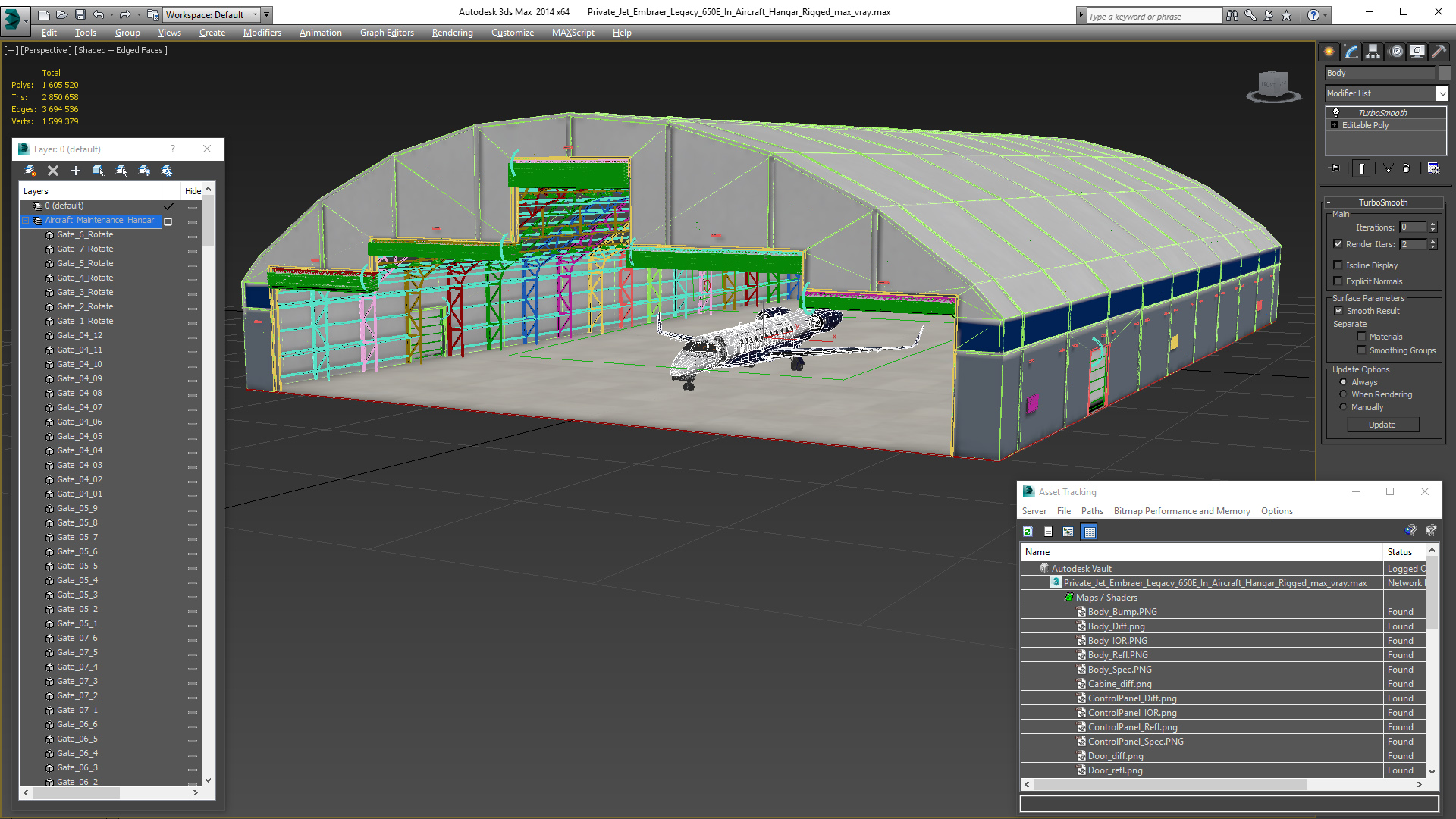This screenshot has width=1456, height=819.
Task: Save the scene with the floppy disk icon
Action: point(80,14)
